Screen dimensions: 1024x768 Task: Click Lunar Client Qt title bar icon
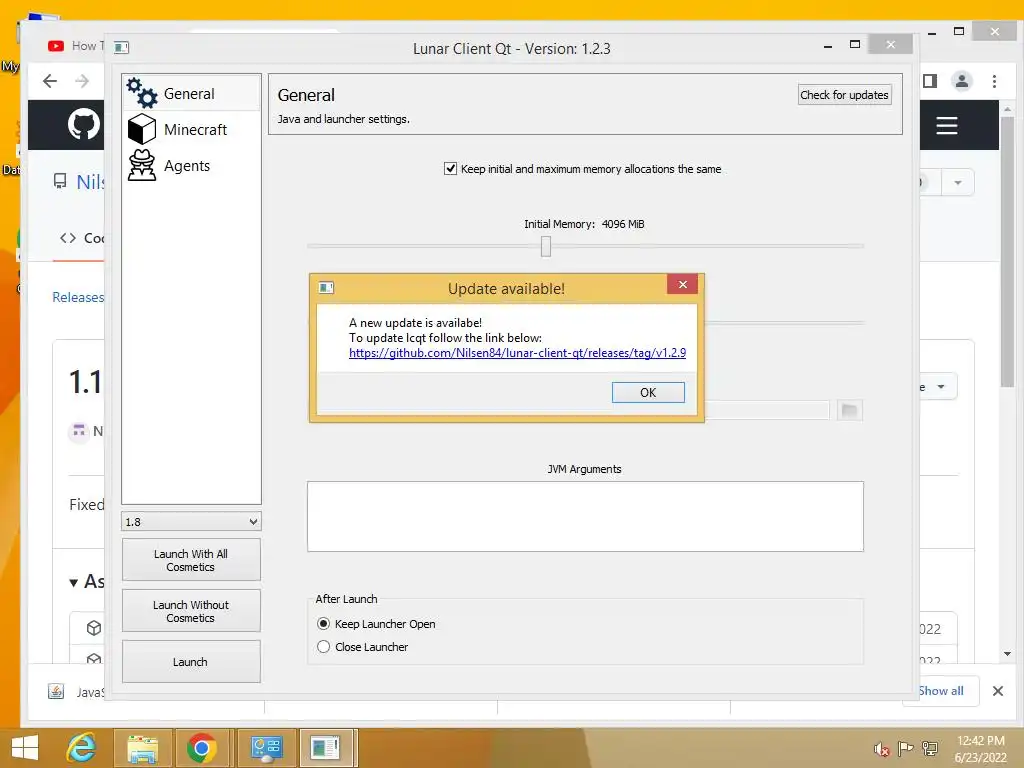tap(121, 47)
